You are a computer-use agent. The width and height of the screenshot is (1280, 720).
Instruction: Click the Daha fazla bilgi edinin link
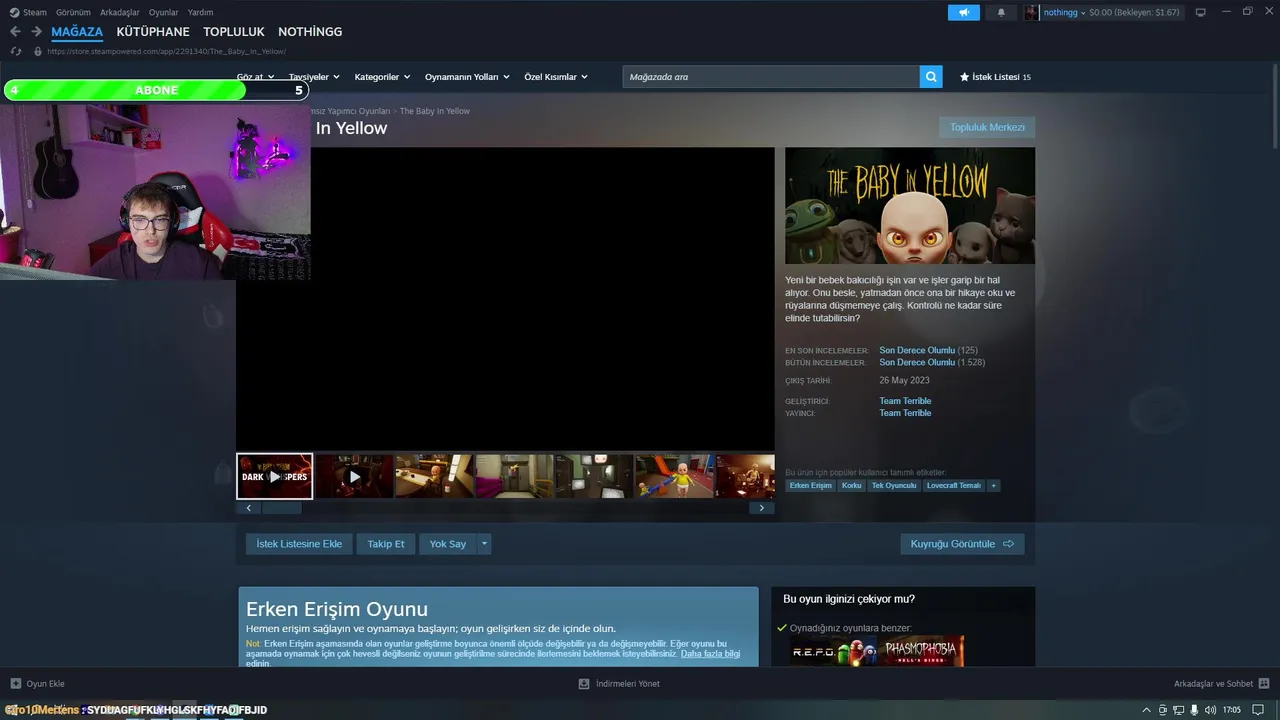[x=710, y=654]
